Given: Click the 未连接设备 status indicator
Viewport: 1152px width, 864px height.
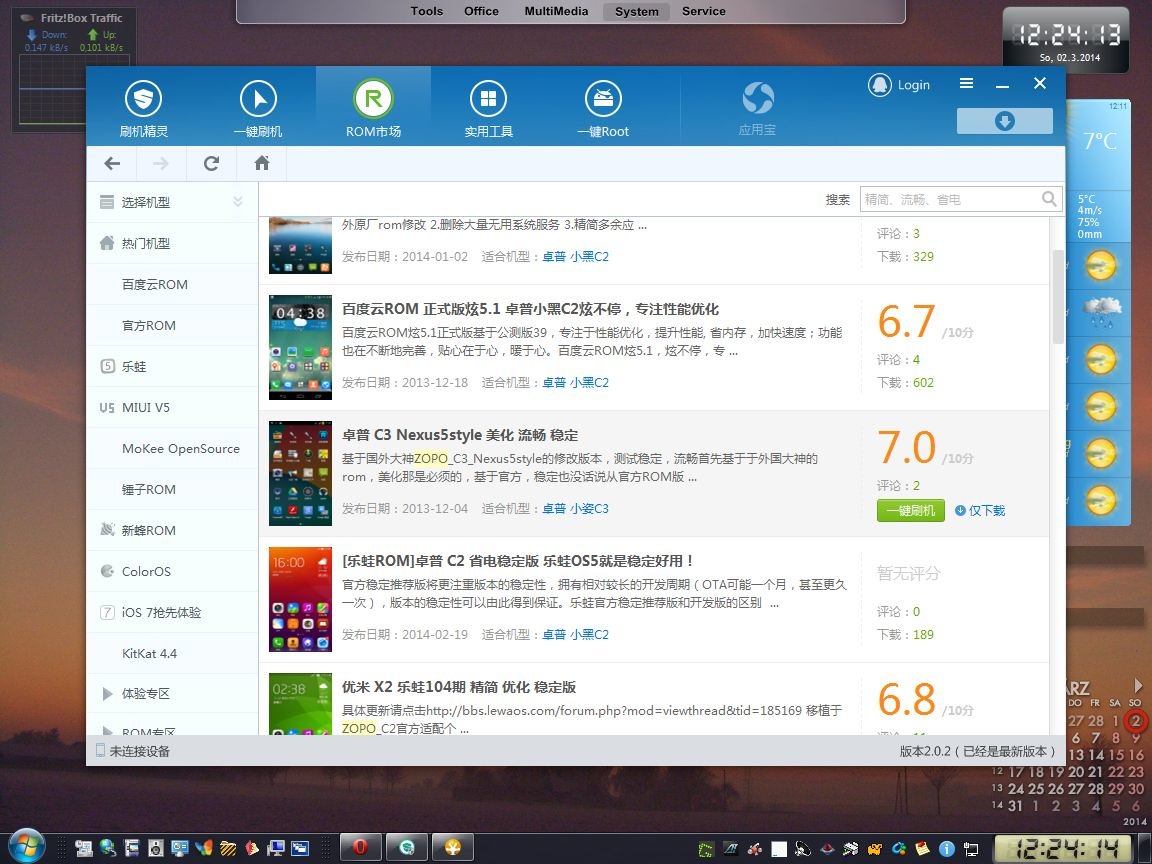Looking at the screenshot, I should [133, 751].
